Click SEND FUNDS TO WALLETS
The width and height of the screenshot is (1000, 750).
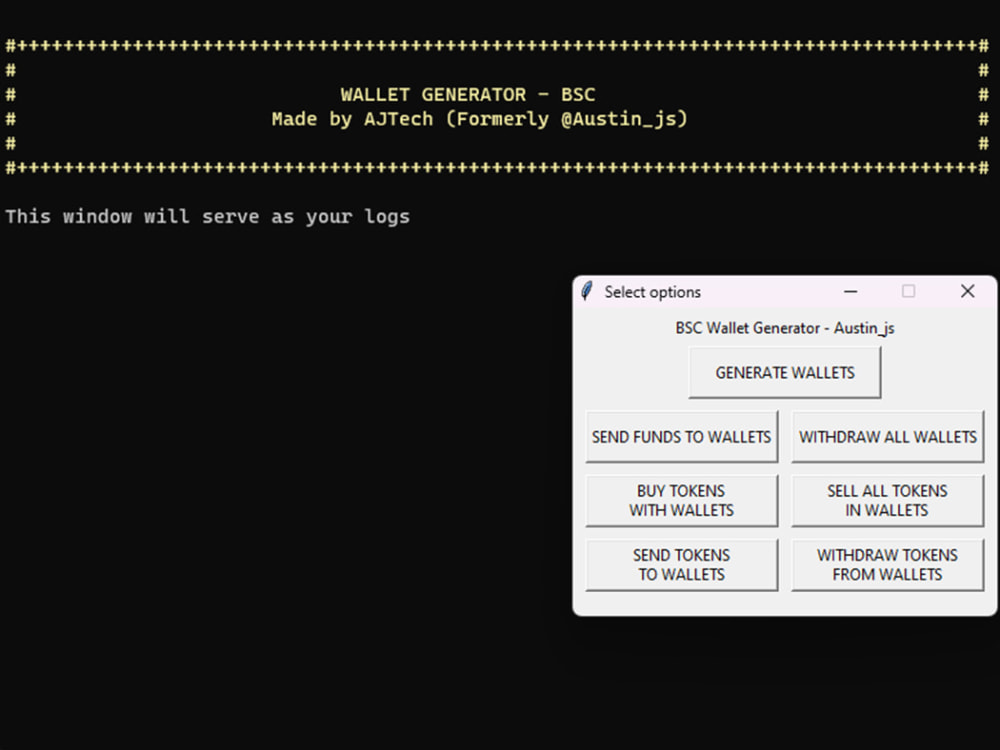coord(681,436)
